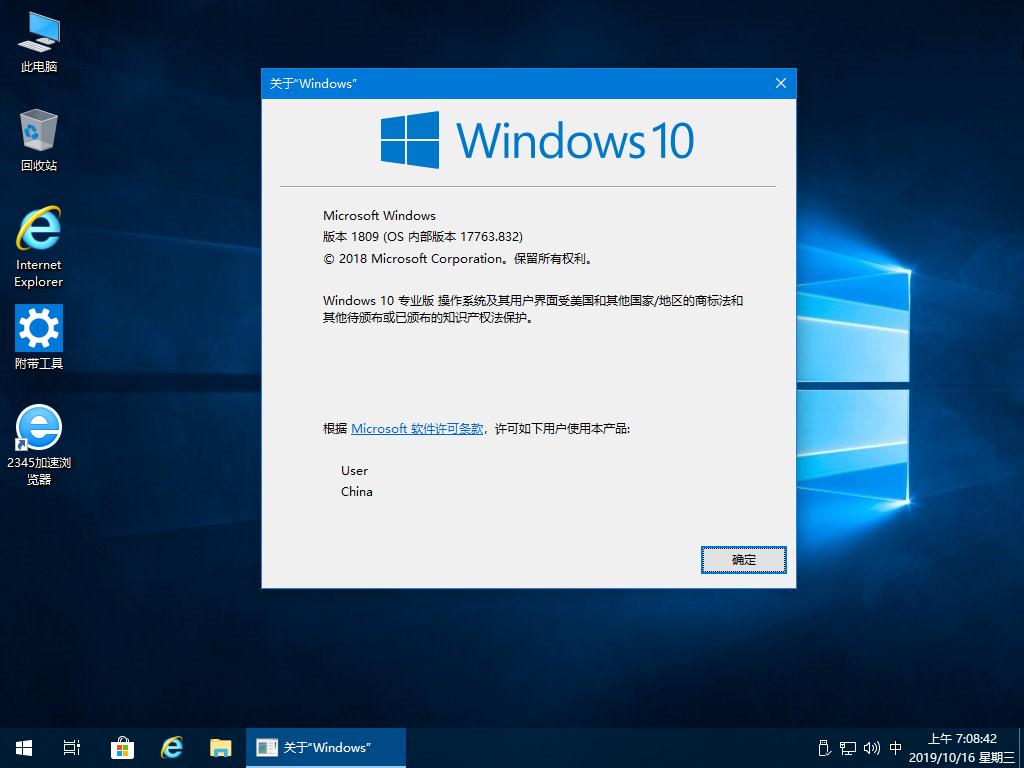Select the 关于"Windows" taskbar button
Screen dimensions: 1024x768
326,748
